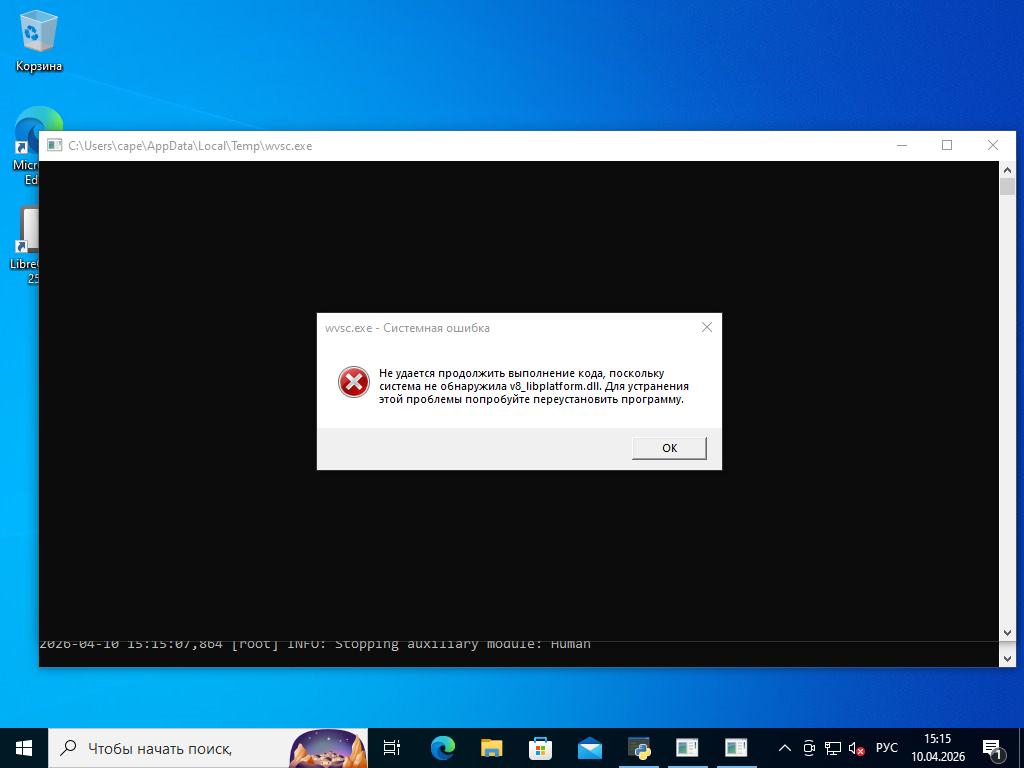Open the Windows Start menu

pos(24,748)
